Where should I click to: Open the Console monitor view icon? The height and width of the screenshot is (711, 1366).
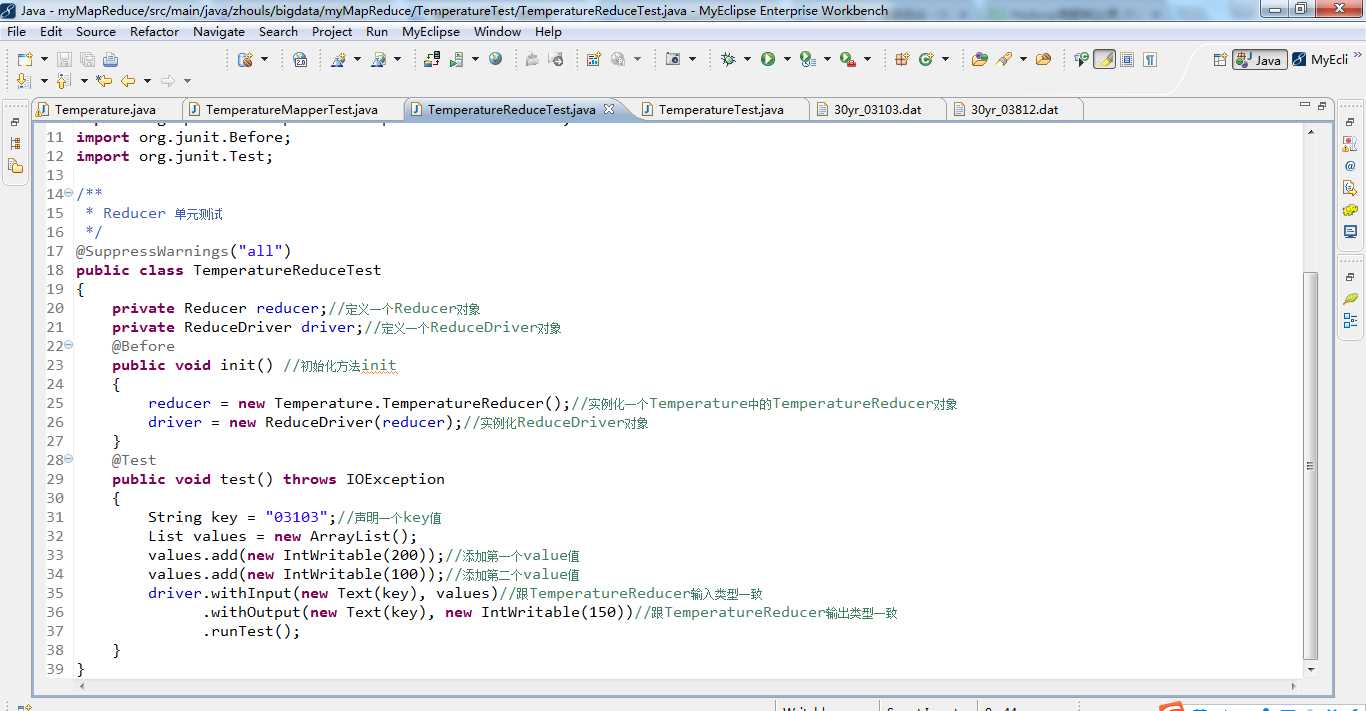pyautogui.click(x=1350, y=232)
